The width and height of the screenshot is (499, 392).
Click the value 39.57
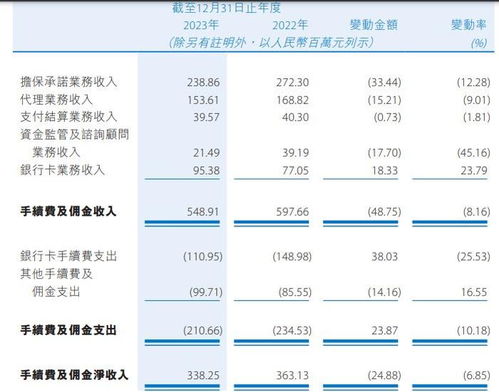(206, 117)
